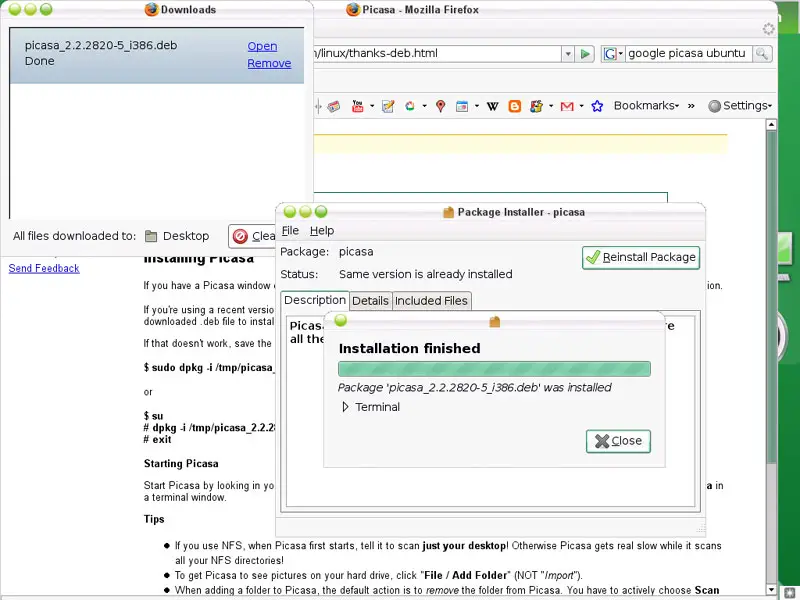Click the Firefox page vertical scrollbar

coord(771,296)
